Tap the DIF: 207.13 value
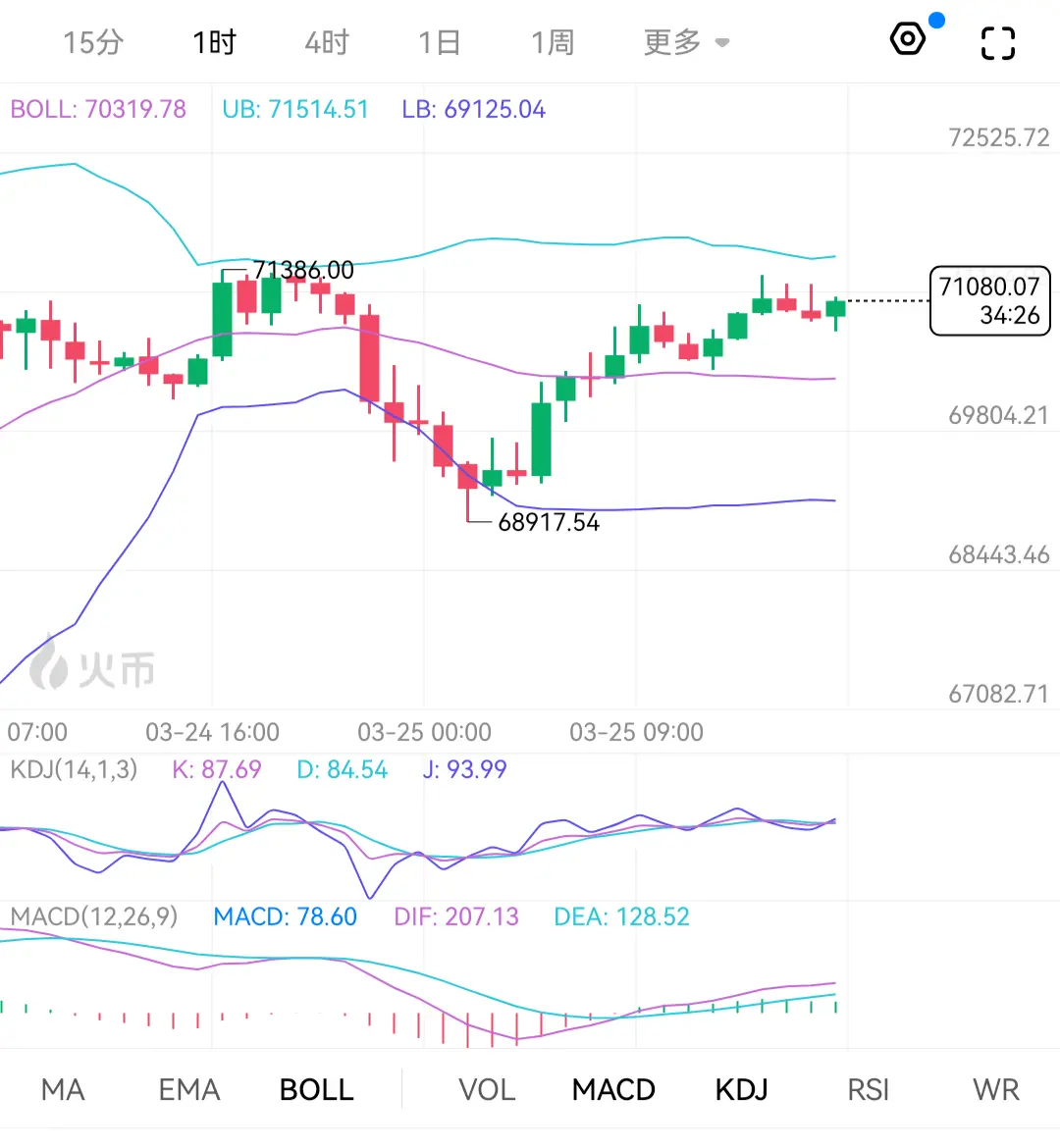This screenshot has width=1060, height=1148. (456, 916)
